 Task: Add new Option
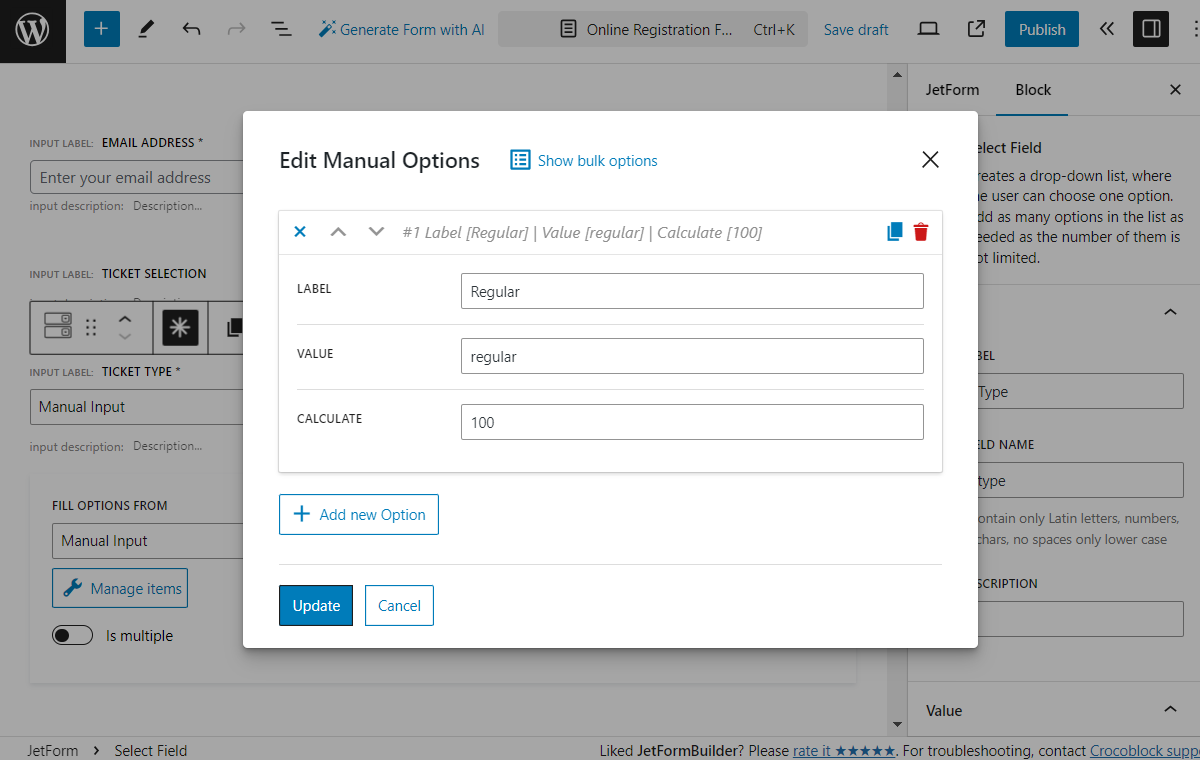[x=359, y=514]
